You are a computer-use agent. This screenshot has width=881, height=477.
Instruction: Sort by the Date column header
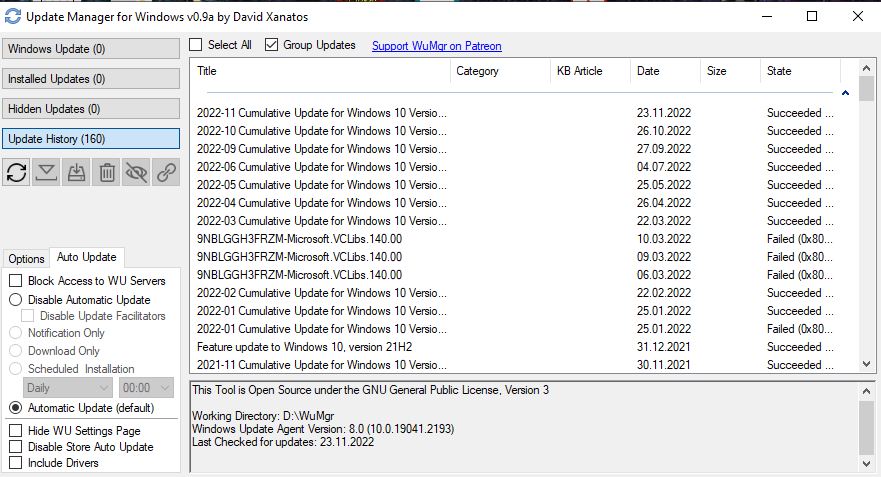pos(666,71)
